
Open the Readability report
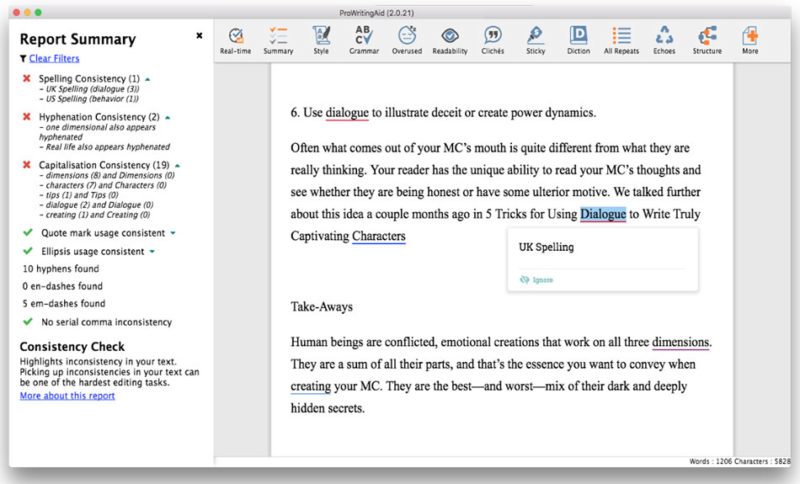[449, 39]
